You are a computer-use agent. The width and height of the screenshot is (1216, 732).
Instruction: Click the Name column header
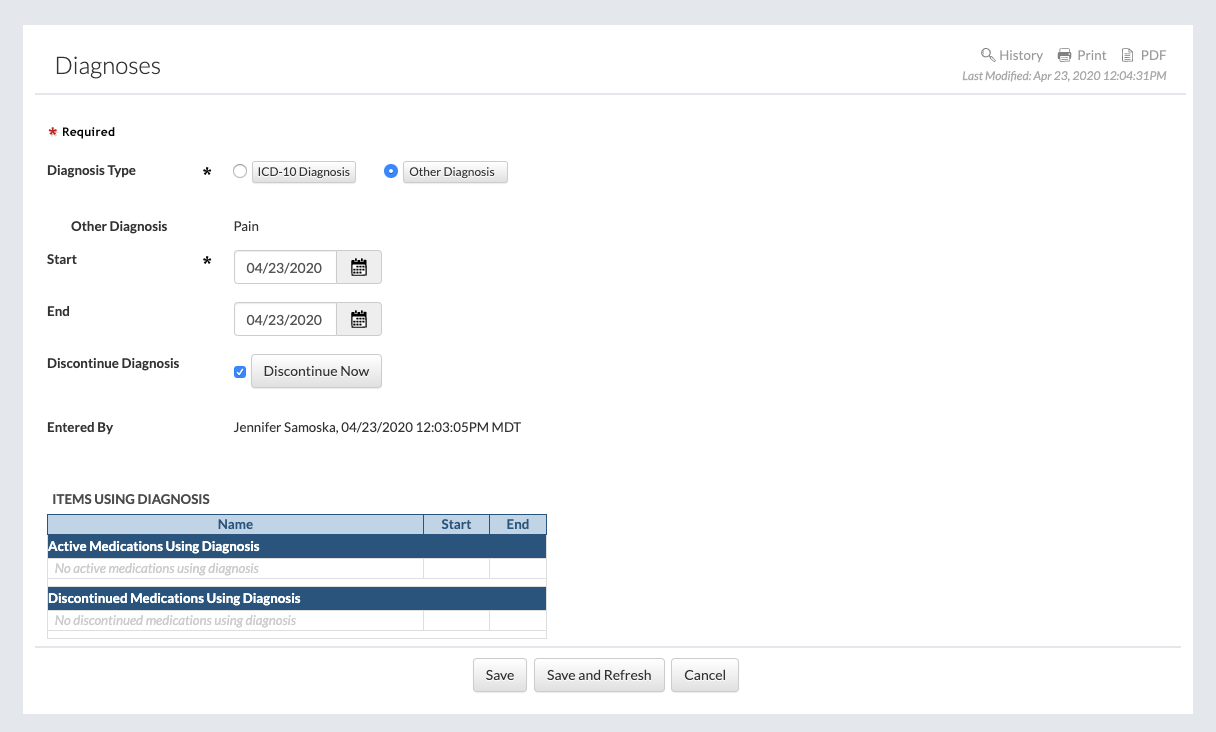235,524
